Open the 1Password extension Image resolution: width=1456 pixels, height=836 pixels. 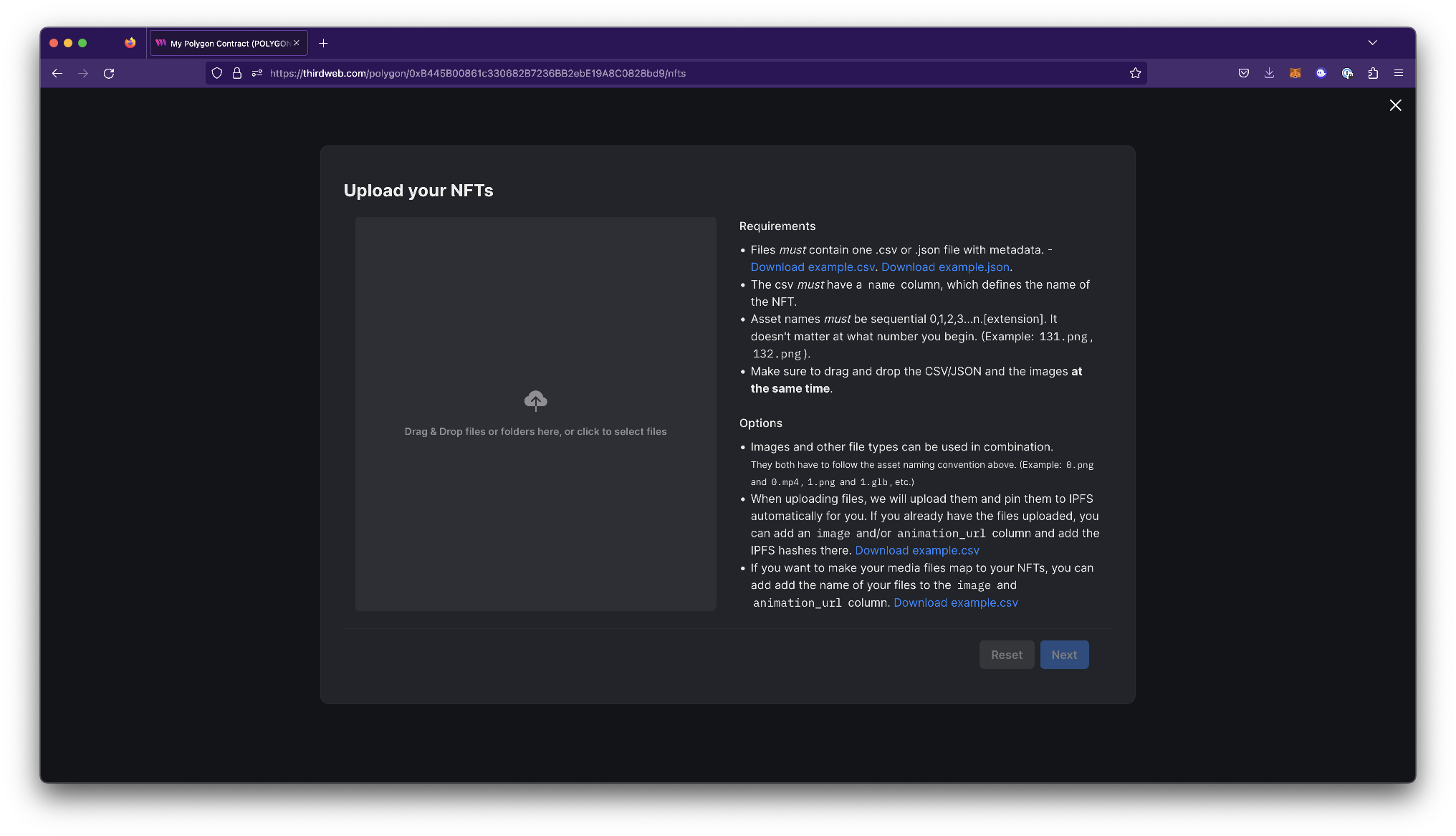pos(1347,73)
